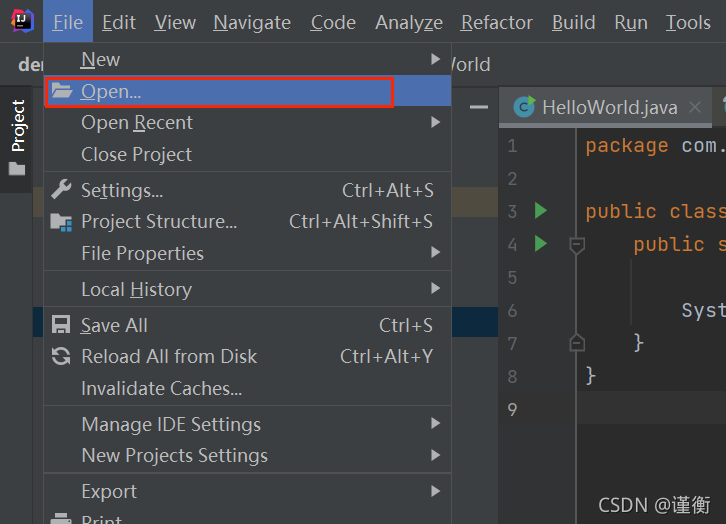Select Invalidate Caches...
This screenshot has height=524, width=726.
tap(248, 388)
